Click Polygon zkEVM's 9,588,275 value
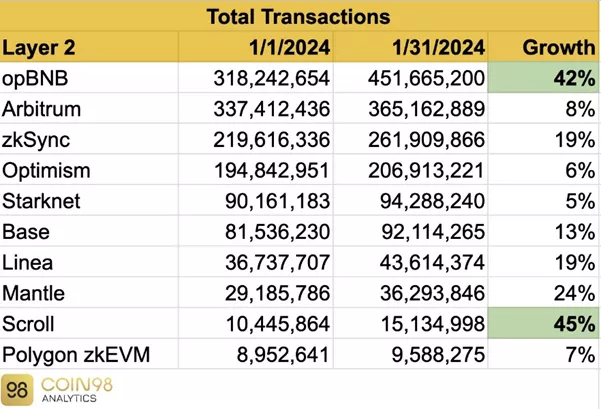 point(439,354)
